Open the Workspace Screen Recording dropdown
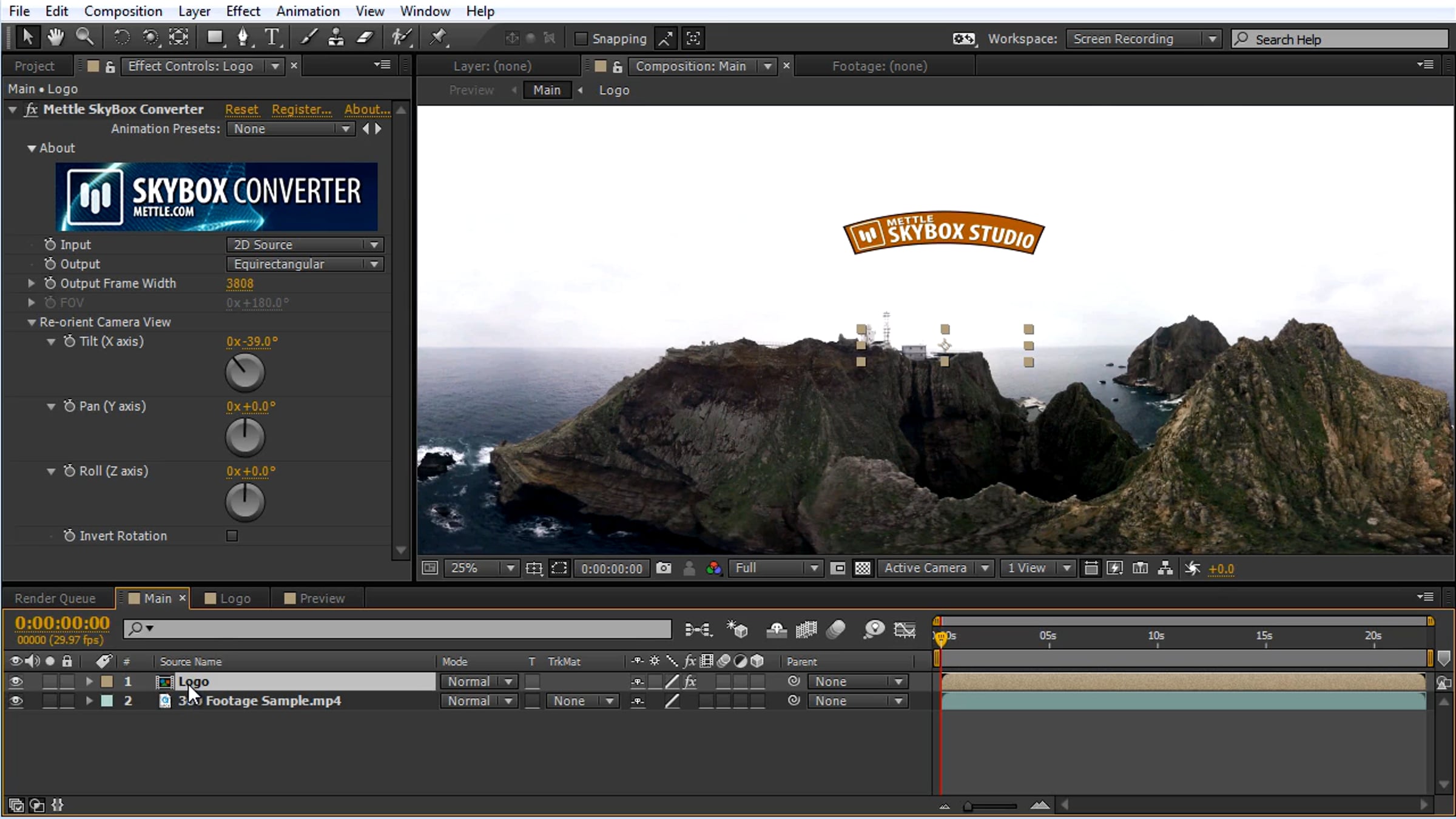This screenshot has height=819, width=1456. pos(1144,39)
